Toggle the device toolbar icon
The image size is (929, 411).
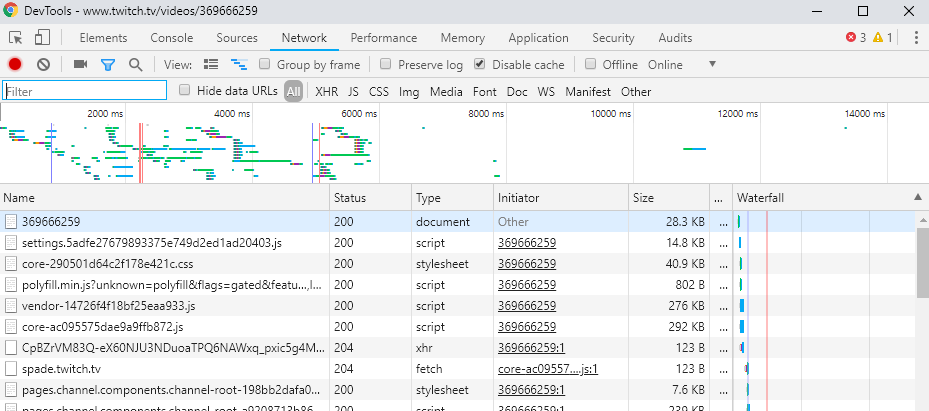click(x=42, y=38)
